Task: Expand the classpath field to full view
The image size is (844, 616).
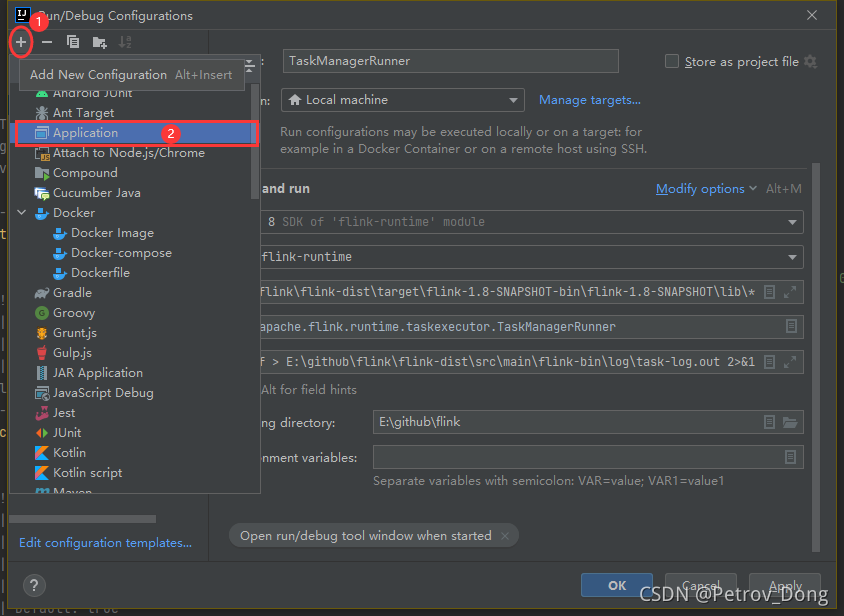Action: [791, 292]
